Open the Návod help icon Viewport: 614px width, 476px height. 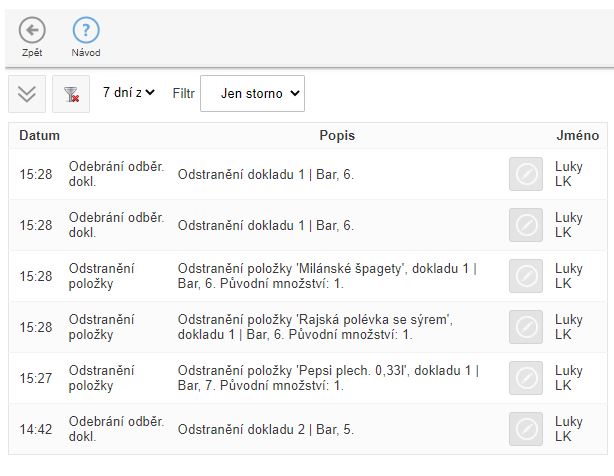(86, 31)
